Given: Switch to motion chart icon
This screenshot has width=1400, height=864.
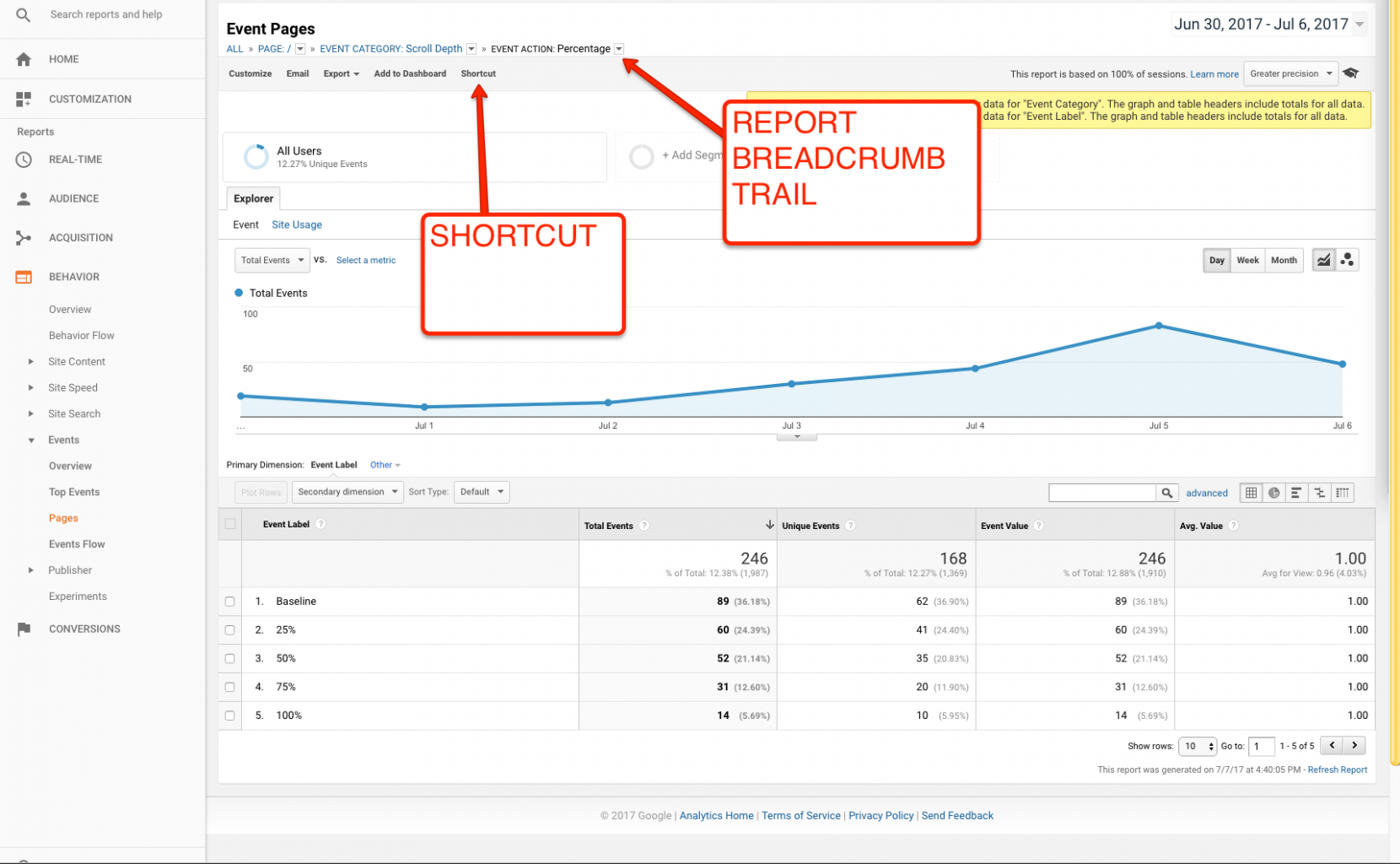Looking at the screenshot, I should tap(1347, 260).
